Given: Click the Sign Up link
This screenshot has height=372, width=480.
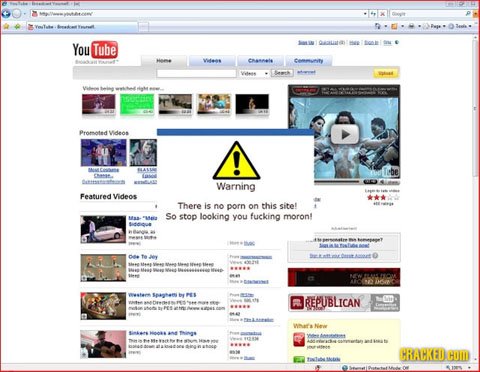Looking at the screenshot, I should point(306,42).
